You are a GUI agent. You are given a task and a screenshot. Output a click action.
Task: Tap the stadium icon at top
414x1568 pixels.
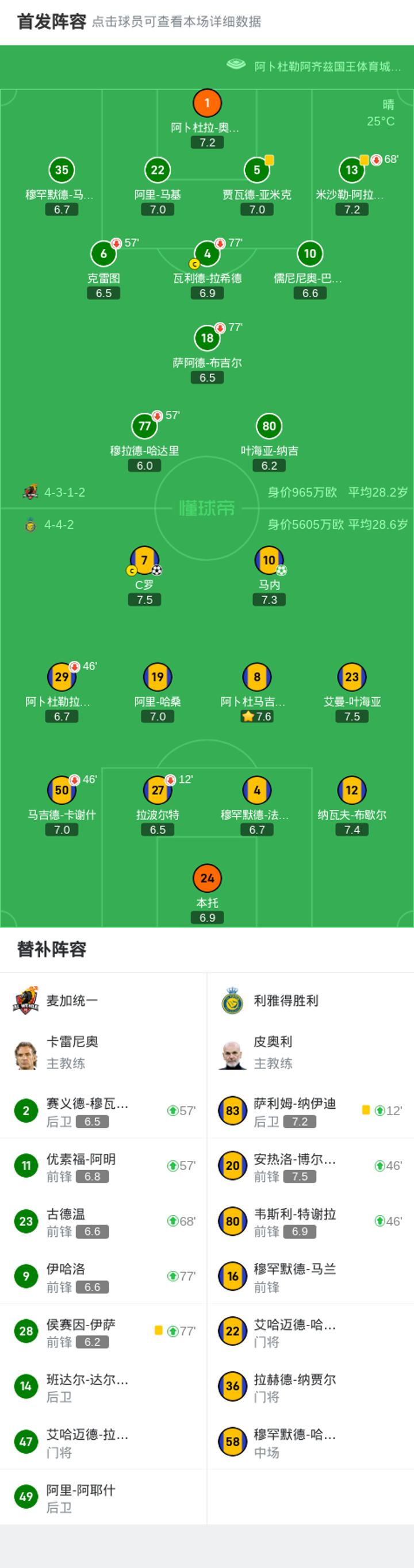(236, 64)
